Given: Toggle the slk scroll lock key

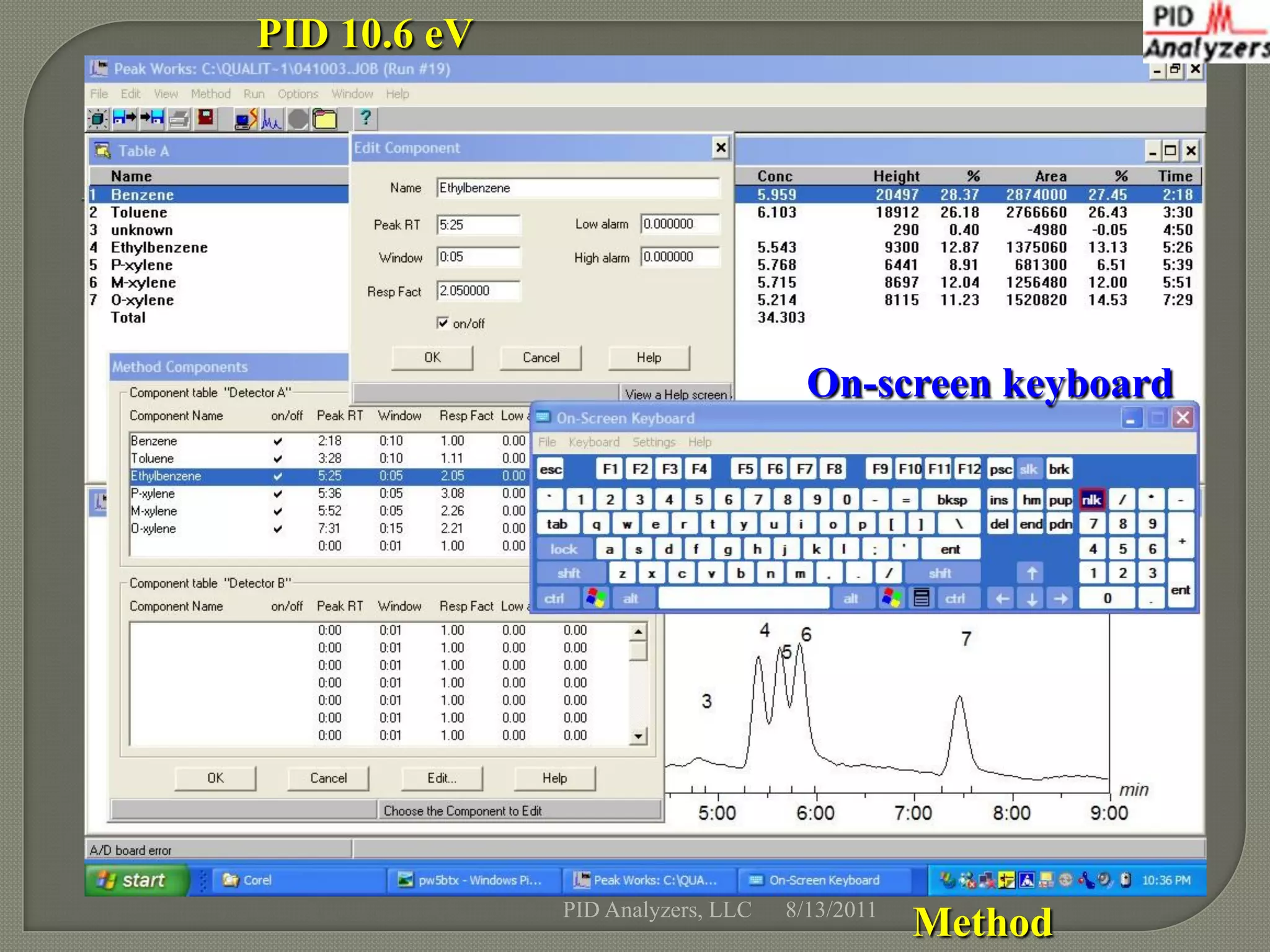Looking at the screenshot, I should tap(1029, 469).
